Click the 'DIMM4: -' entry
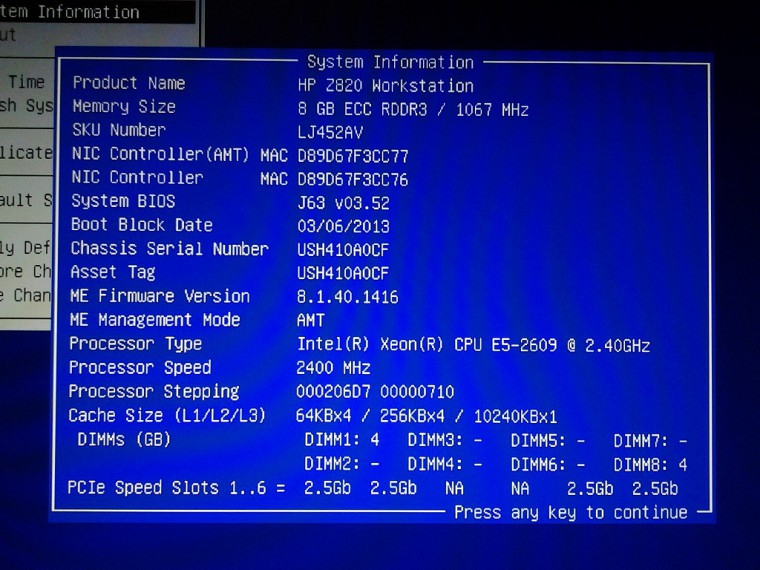760x570 pixels. point(445,465)
